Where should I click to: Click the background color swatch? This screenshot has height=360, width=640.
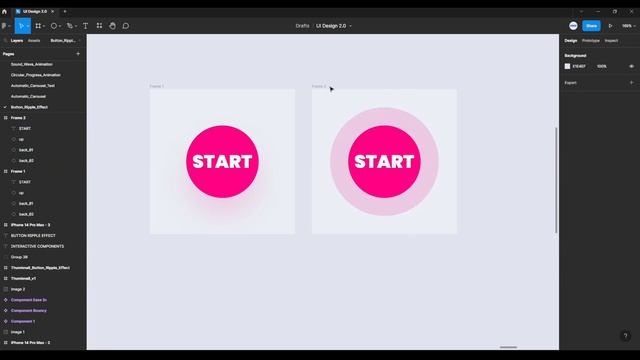[x=567, y=66]
